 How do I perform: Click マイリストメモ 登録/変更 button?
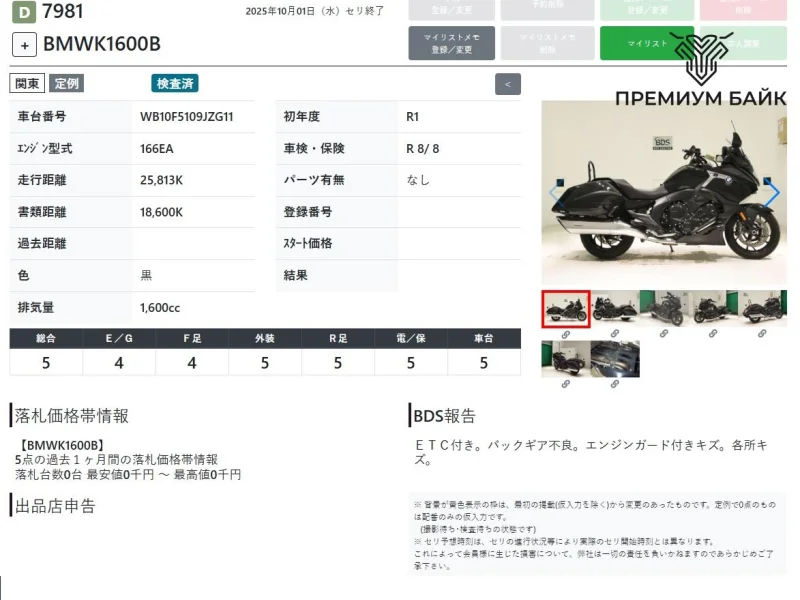452,43
